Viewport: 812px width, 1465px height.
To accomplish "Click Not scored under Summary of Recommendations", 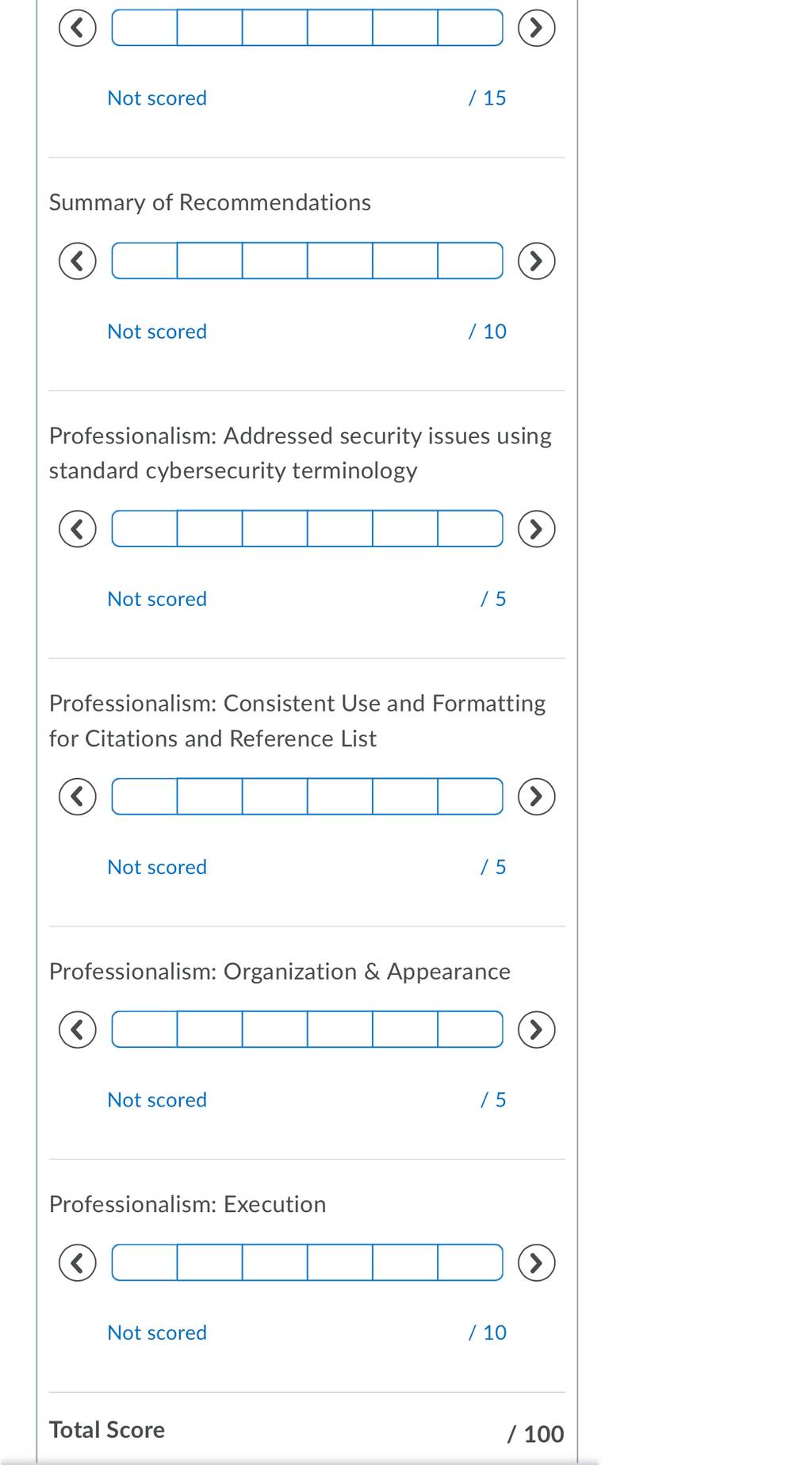I will tap(157, 332).
